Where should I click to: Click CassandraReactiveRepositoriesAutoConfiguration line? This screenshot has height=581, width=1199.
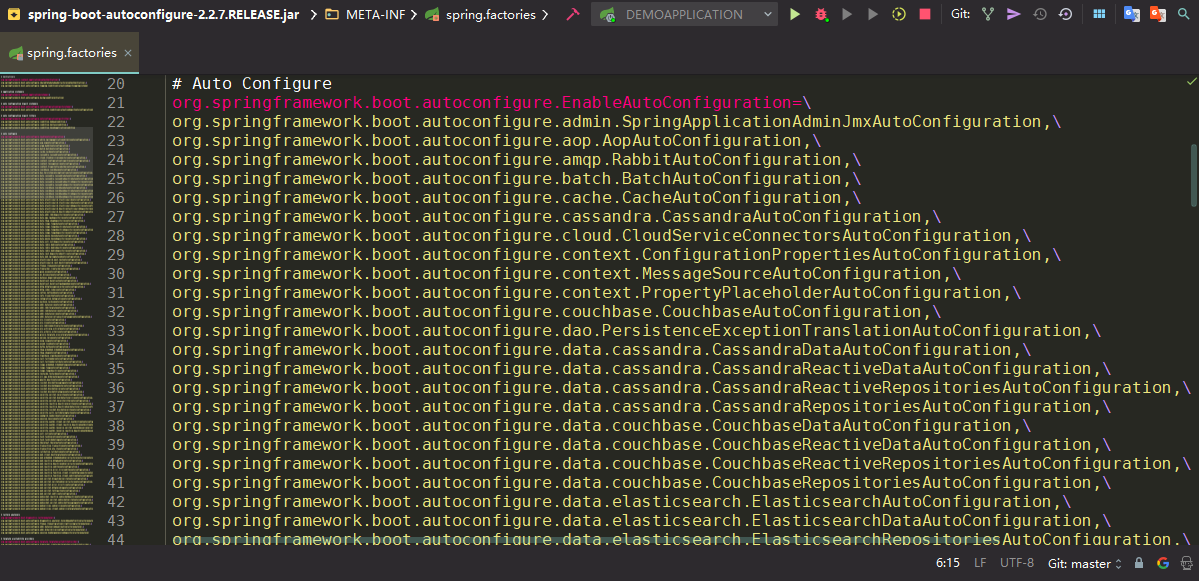coord(681,388)
